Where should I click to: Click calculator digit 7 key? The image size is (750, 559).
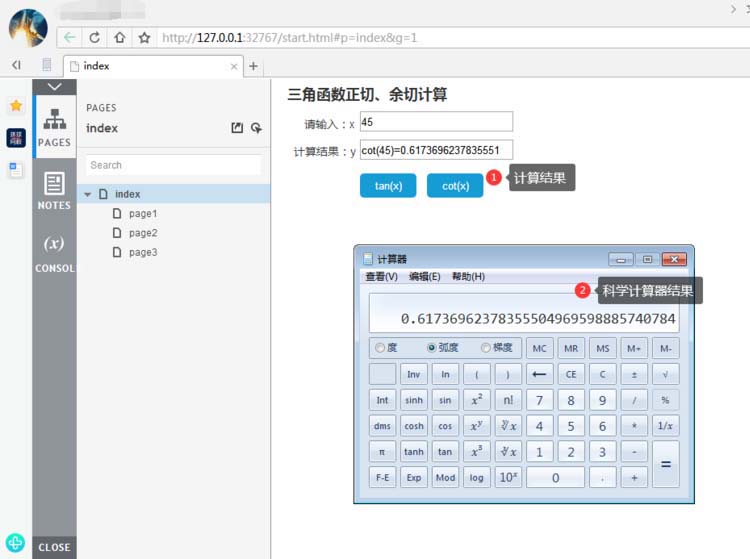click(539, 400)
